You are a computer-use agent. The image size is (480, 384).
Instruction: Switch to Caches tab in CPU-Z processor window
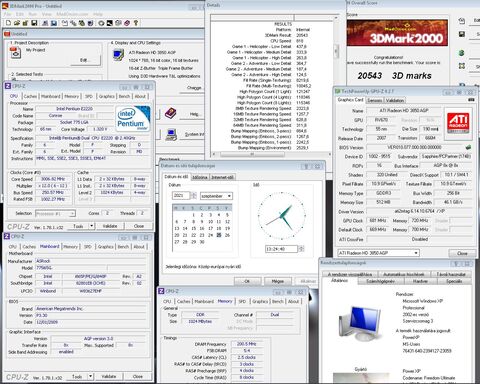[x=30, y=96]
